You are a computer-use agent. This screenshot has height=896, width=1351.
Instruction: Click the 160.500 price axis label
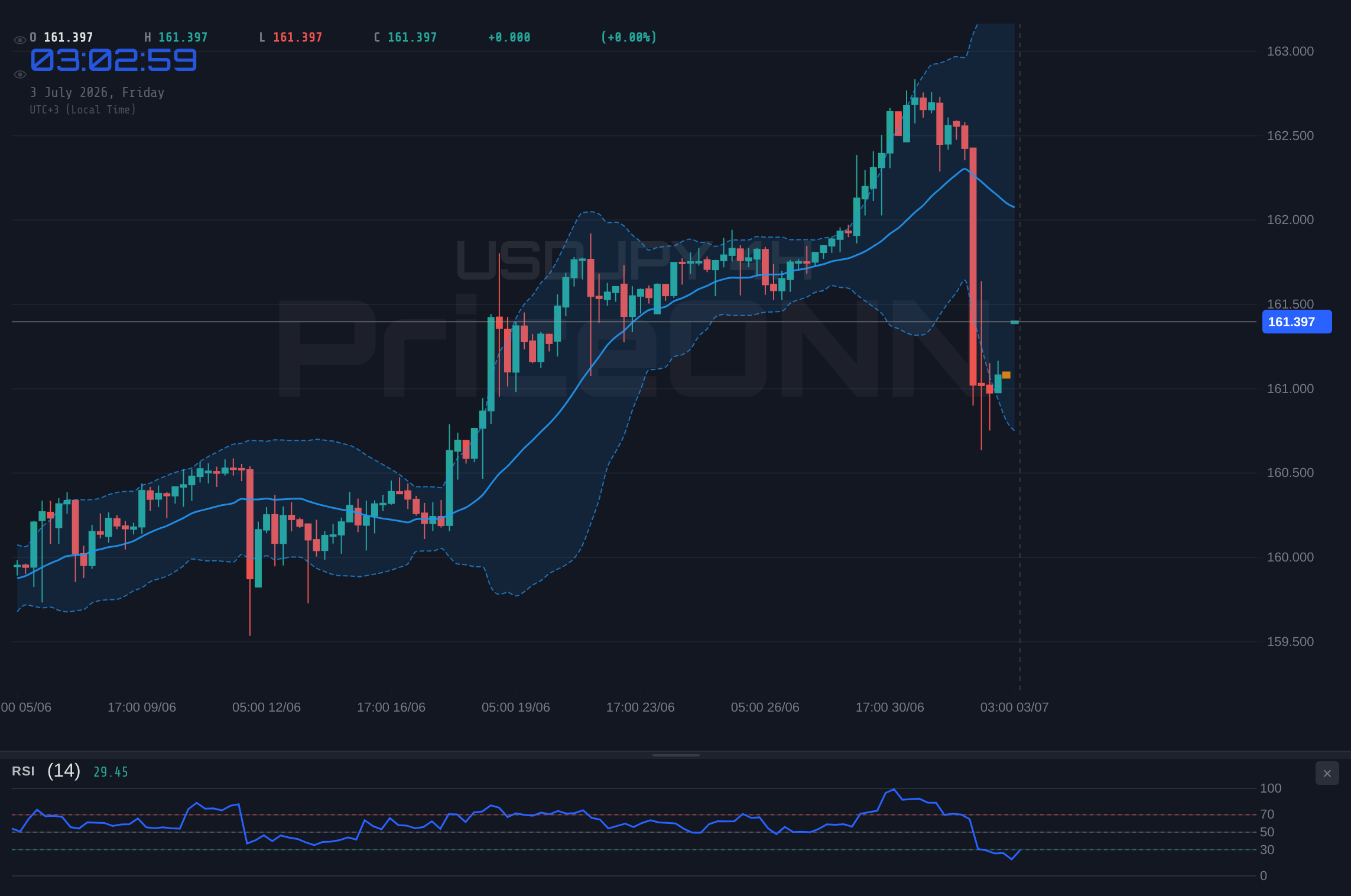pos(1290,473)
